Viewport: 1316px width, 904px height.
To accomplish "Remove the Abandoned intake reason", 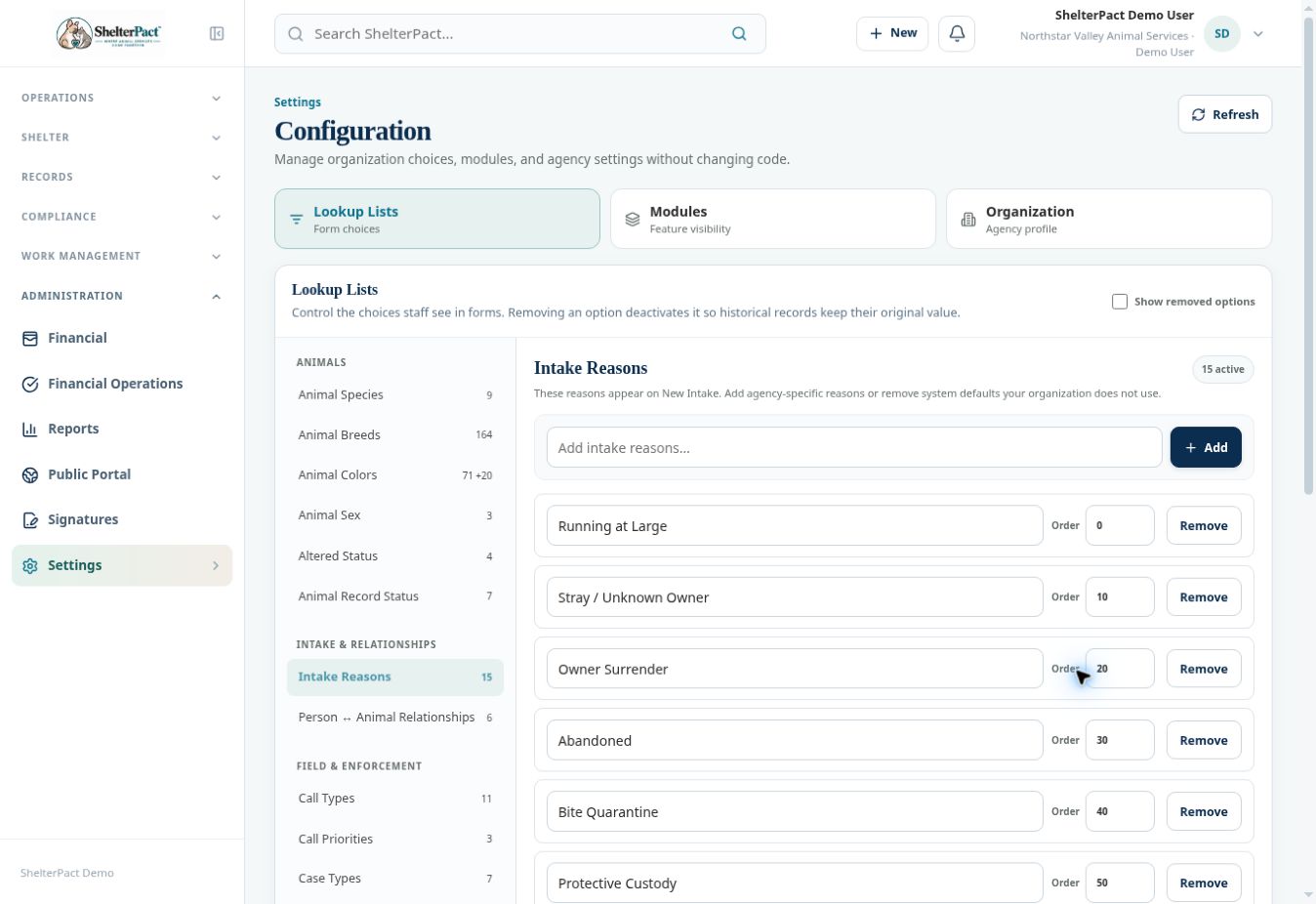I will tap(1204, 740).
